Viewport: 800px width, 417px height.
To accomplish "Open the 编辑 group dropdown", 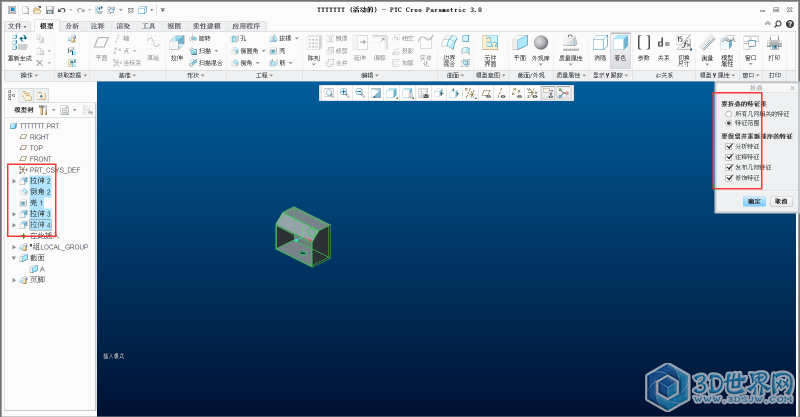I will pyautogui.click(x=369, y=75).
